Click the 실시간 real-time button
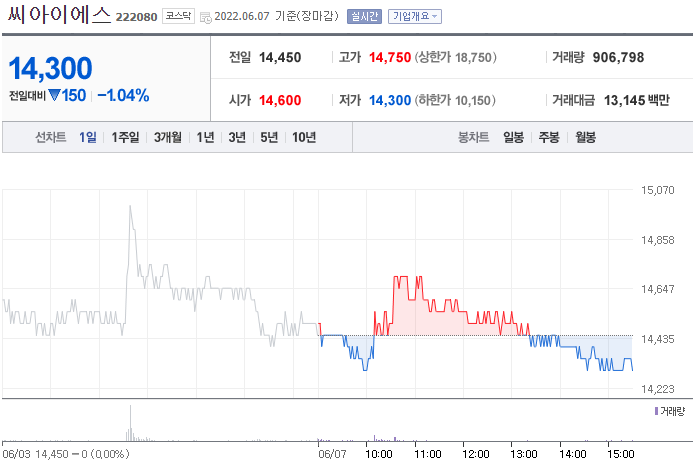The width and height of the screenshot is (693, 472). [364, 16]
